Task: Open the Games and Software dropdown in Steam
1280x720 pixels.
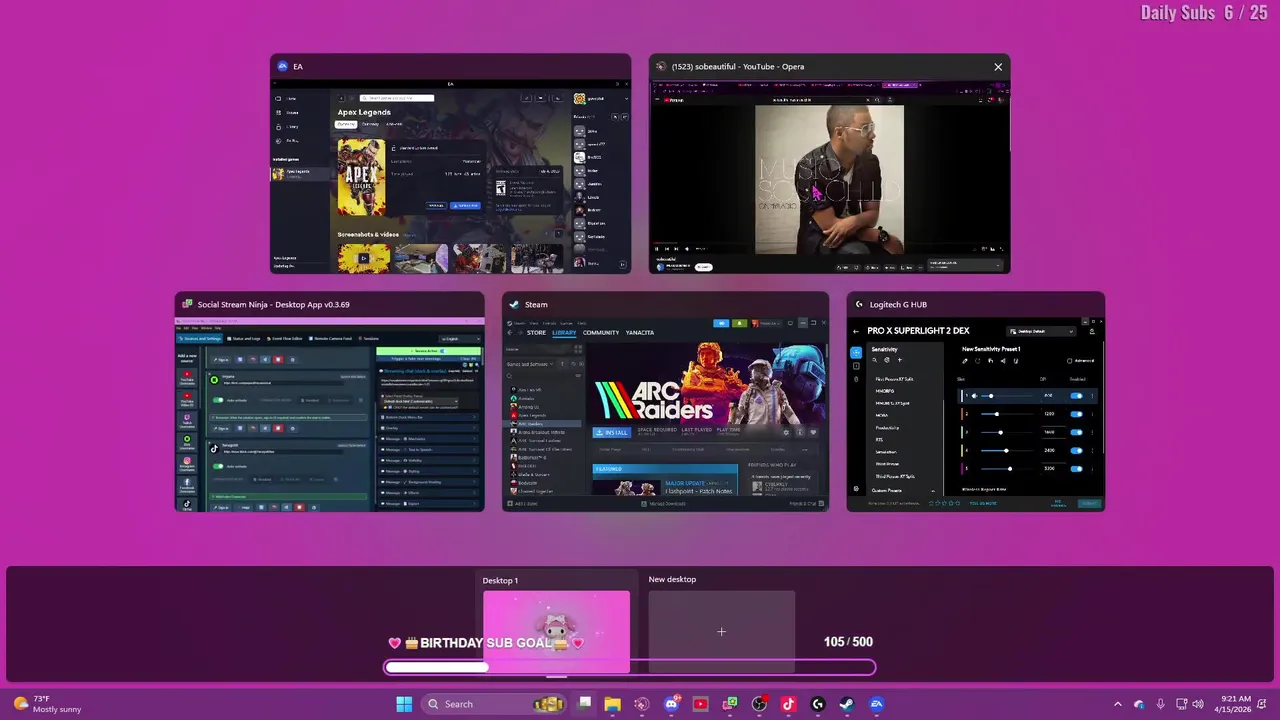Action: coord(529,364)
